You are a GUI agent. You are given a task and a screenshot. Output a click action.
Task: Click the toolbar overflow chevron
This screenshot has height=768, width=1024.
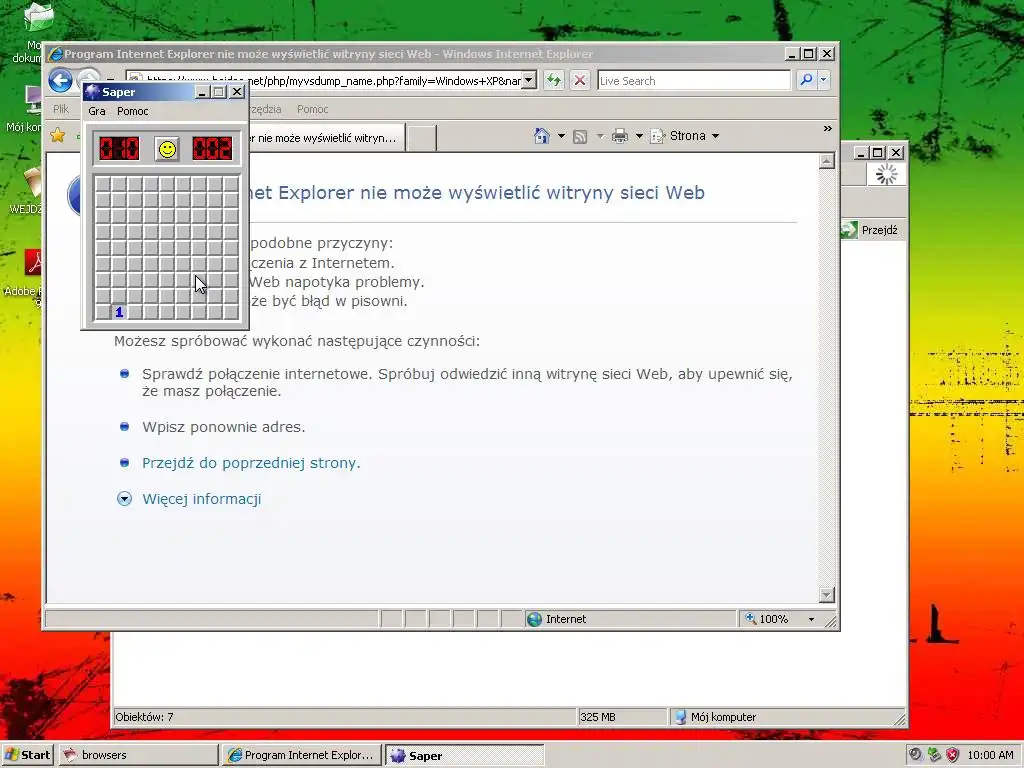(x=827, y=129)
